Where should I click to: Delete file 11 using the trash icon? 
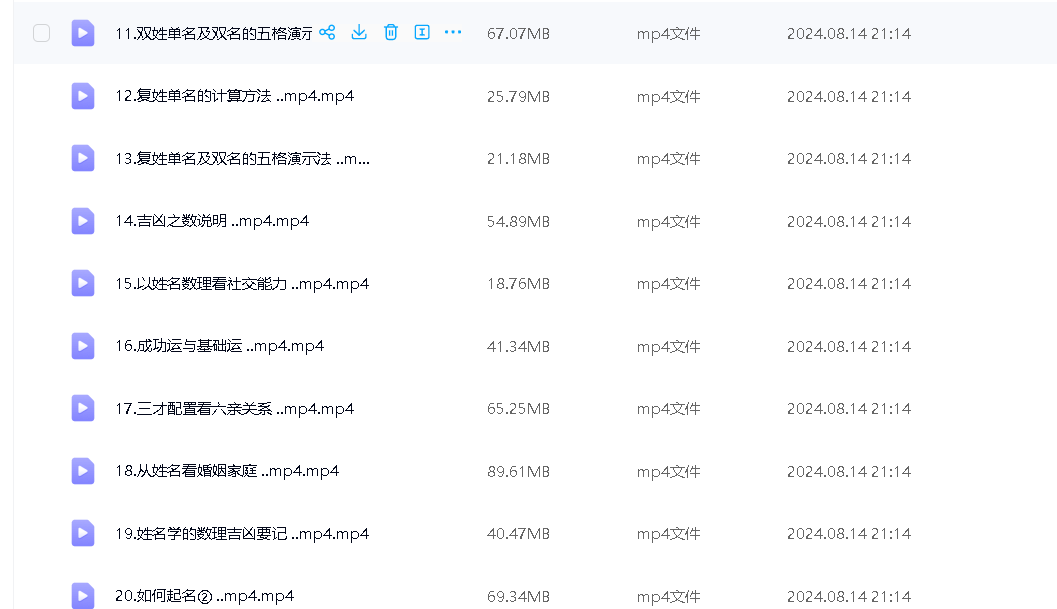pyautogui.click(x=391, y=33)
